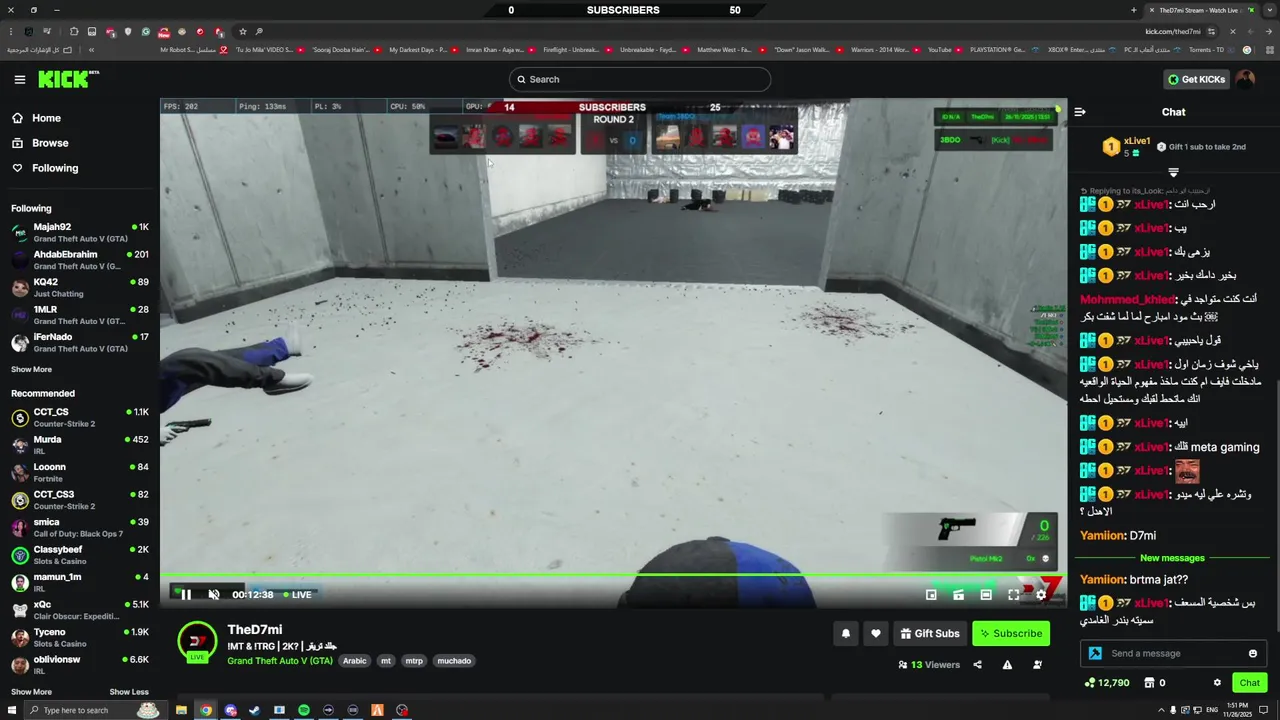Click the Gift Subs button
Image resolution: width=1280 pixels, height=720 pixels.
pyautogui.click(x=929, y=633)
